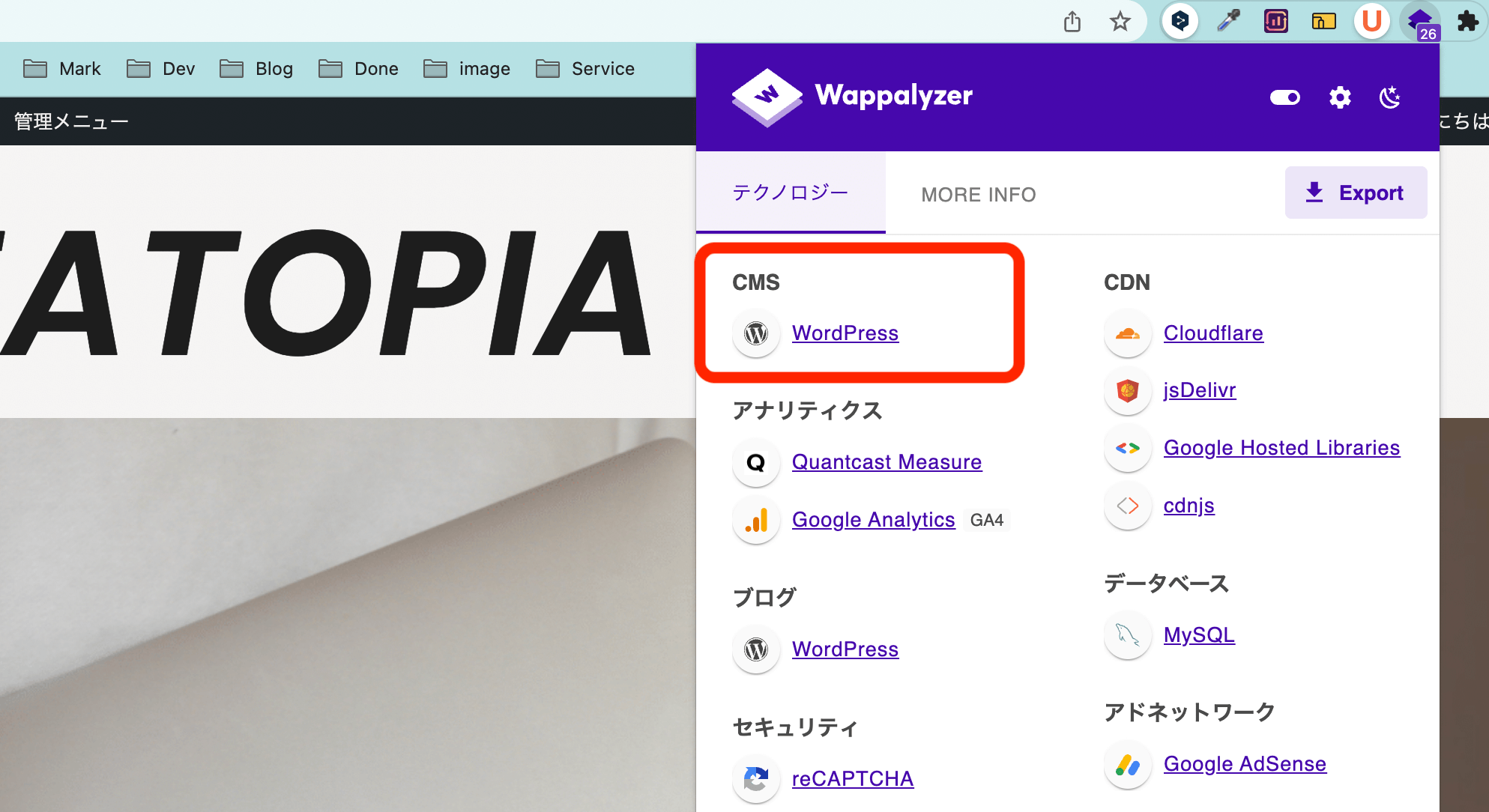Enable dark mode via moon icon
The image size is (1489, 812).
(1390, 97)
